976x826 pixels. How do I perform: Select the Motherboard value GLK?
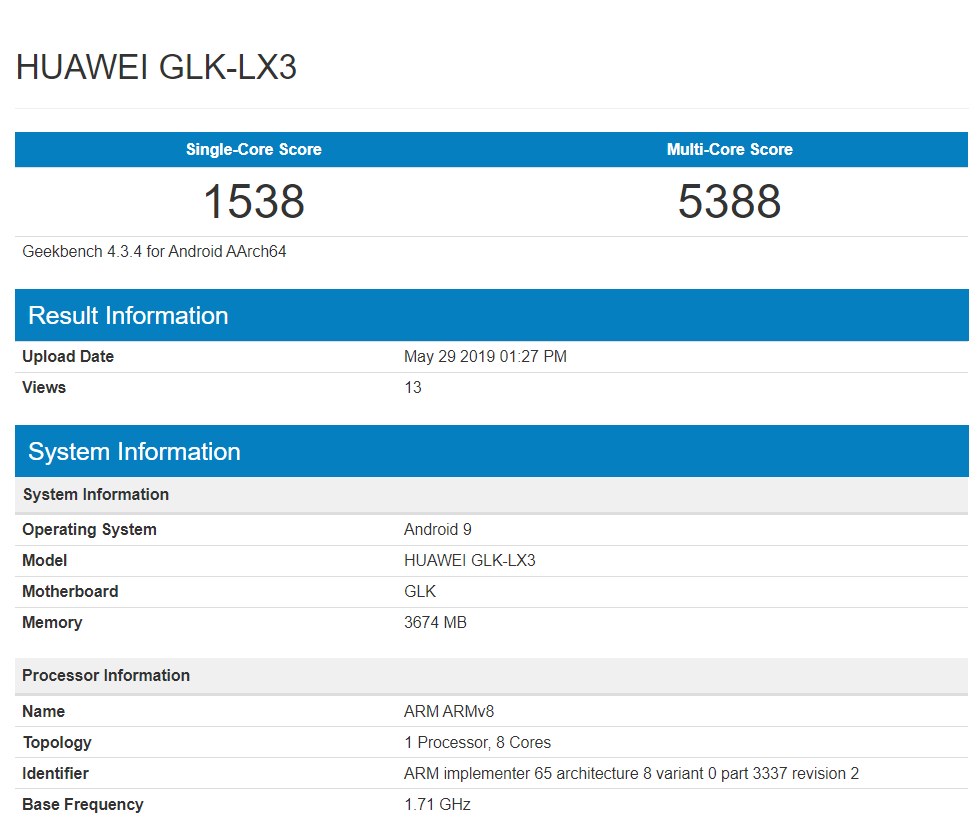point(419,591)
